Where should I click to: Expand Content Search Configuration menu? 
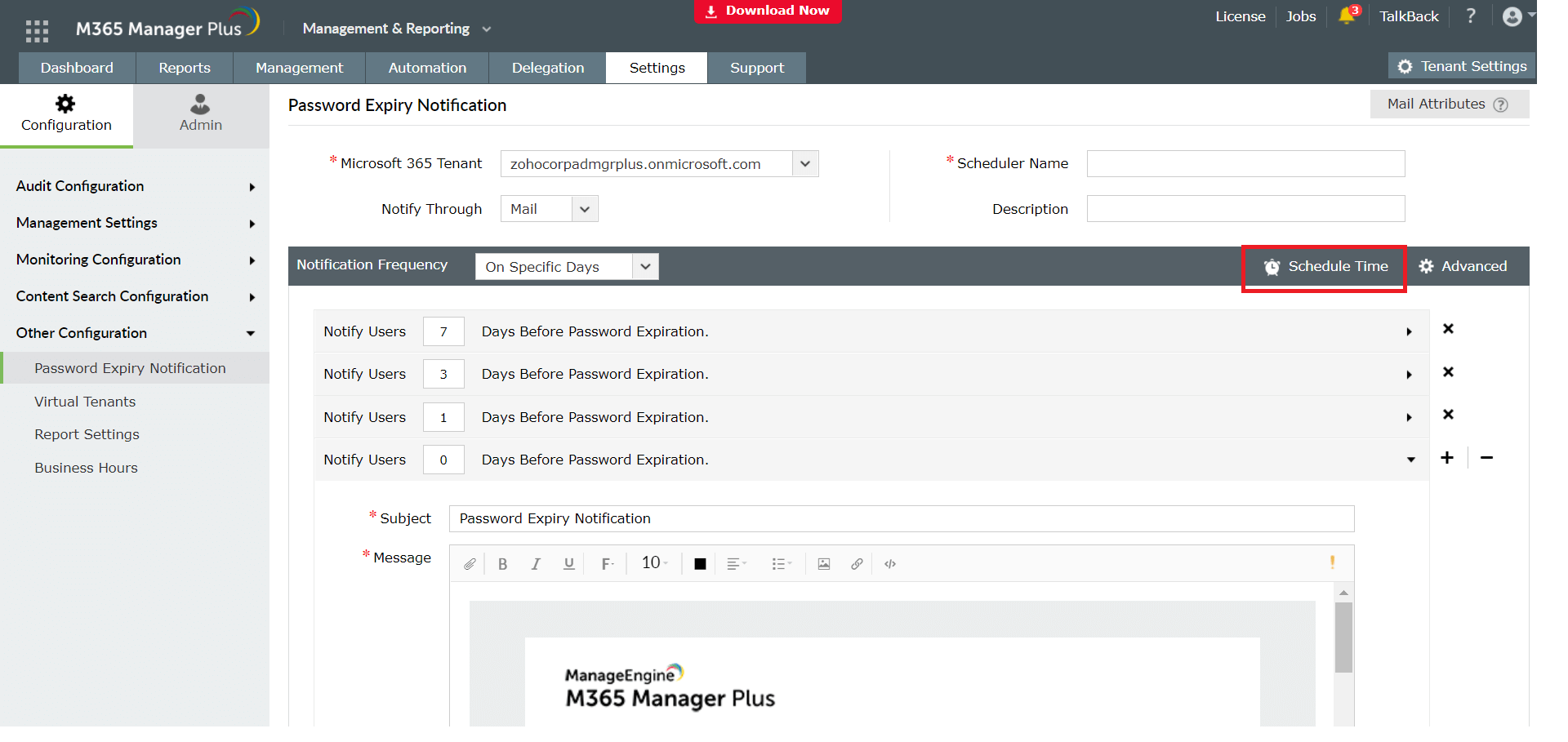135,296
